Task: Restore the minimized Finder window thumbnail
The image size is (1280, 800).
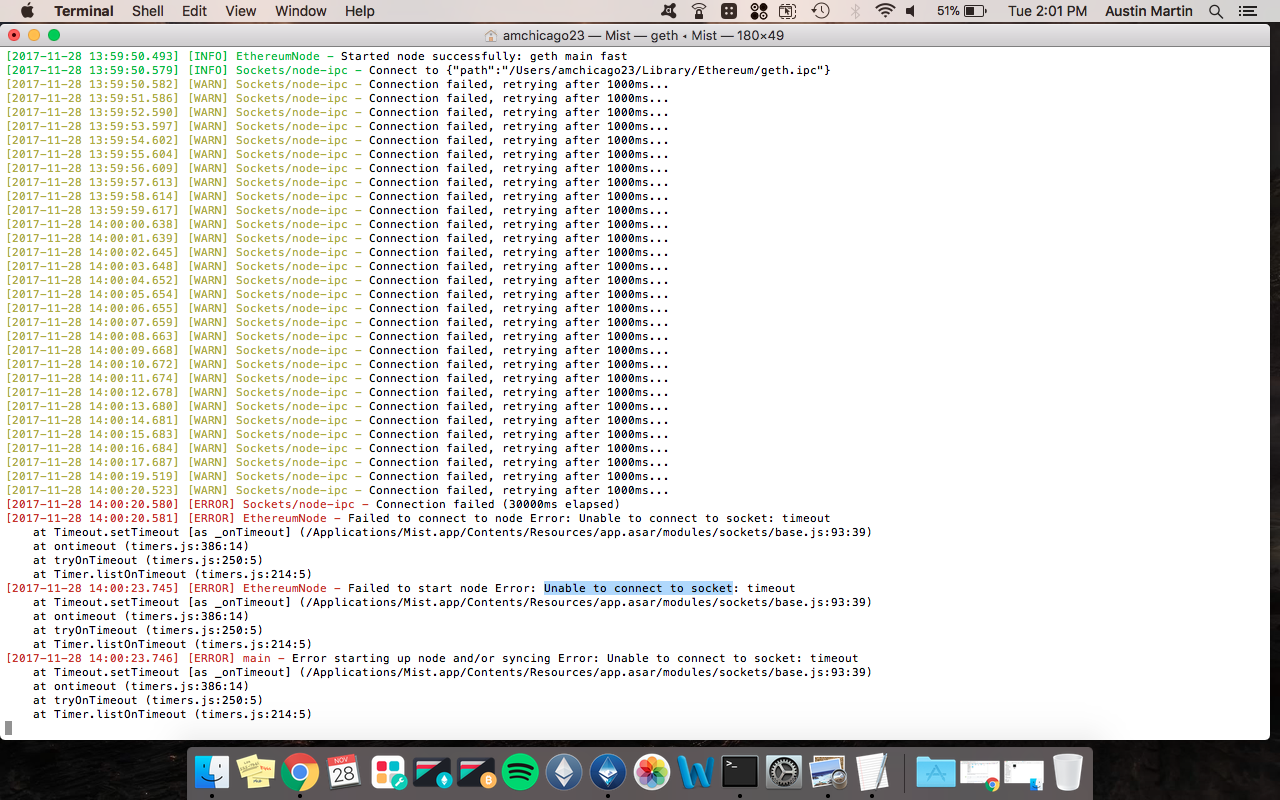Action: (1024, 771)
